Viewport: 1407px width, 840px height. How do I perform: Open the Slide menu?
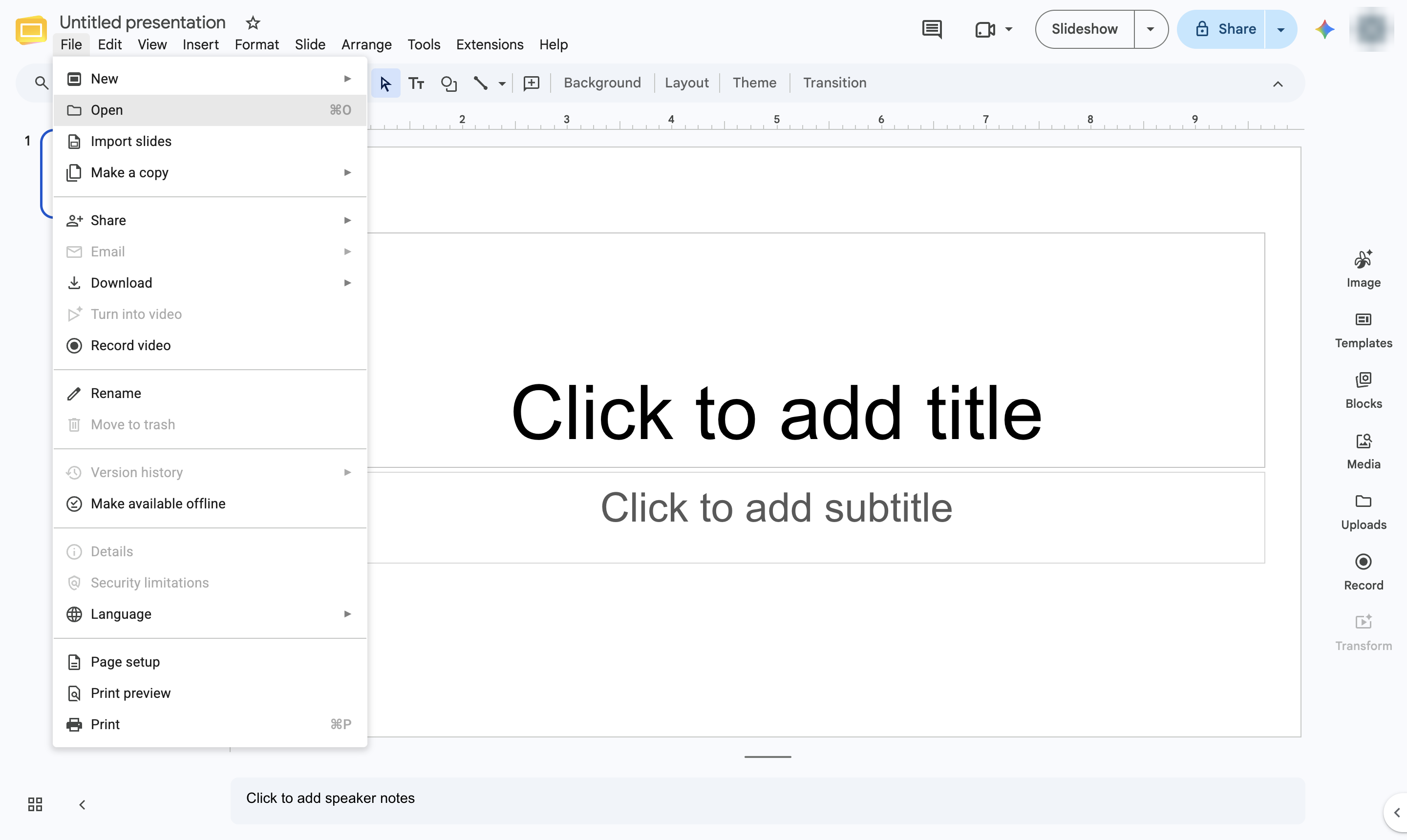pos(310,45)
